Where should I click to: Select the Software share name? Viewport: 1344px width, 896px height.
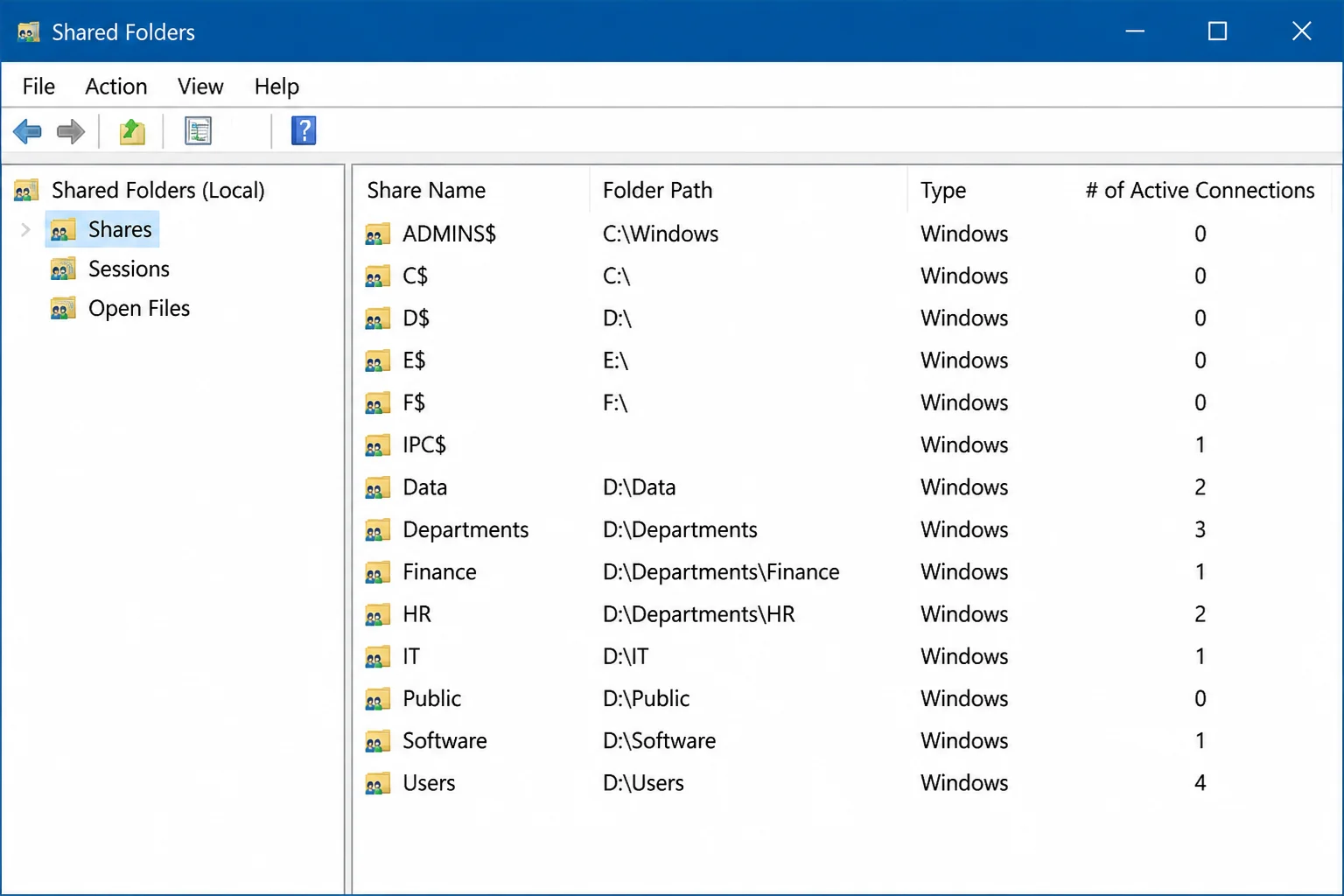444,740
